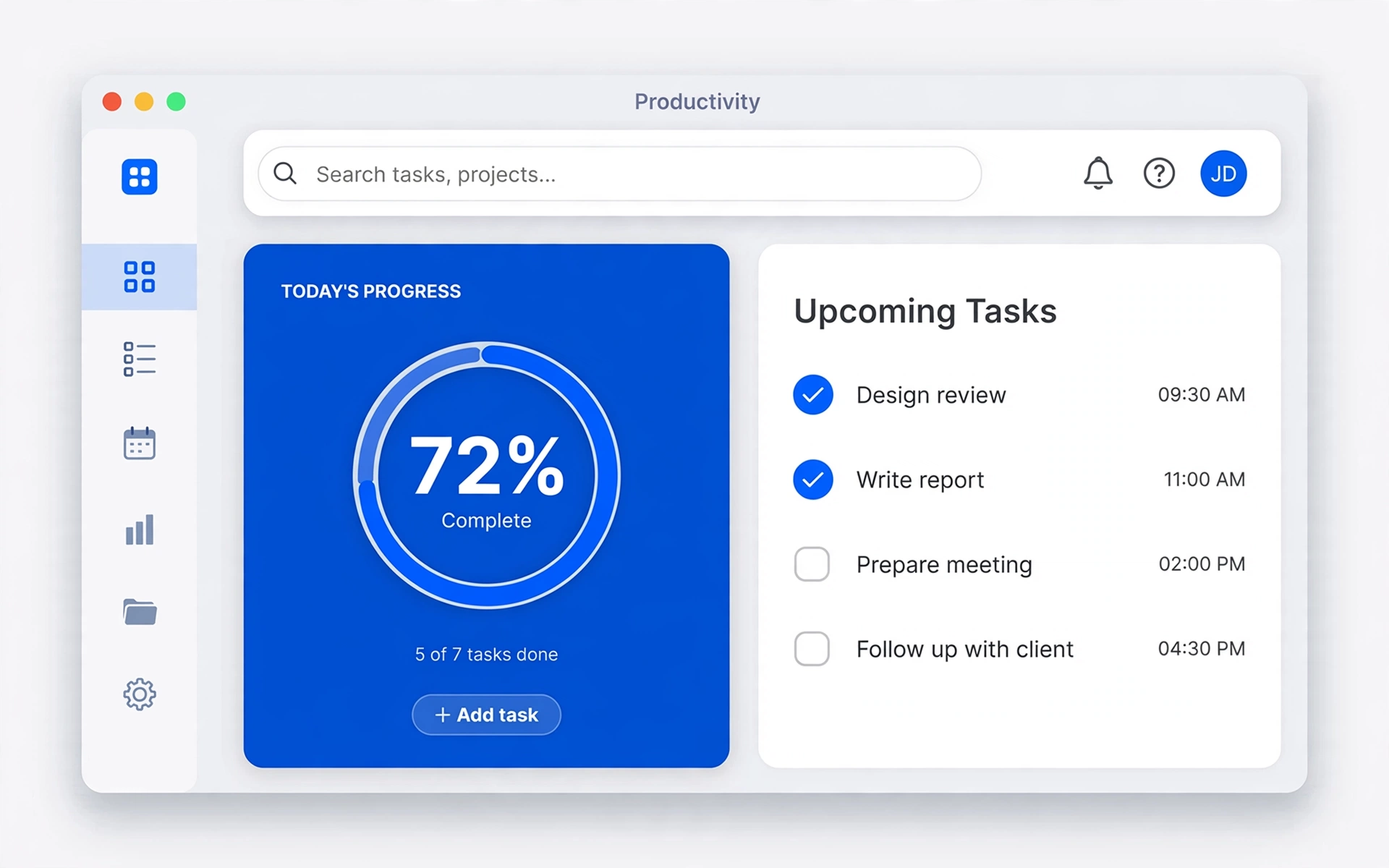Click the 72% circular progress ring

(x=486, y=475)
